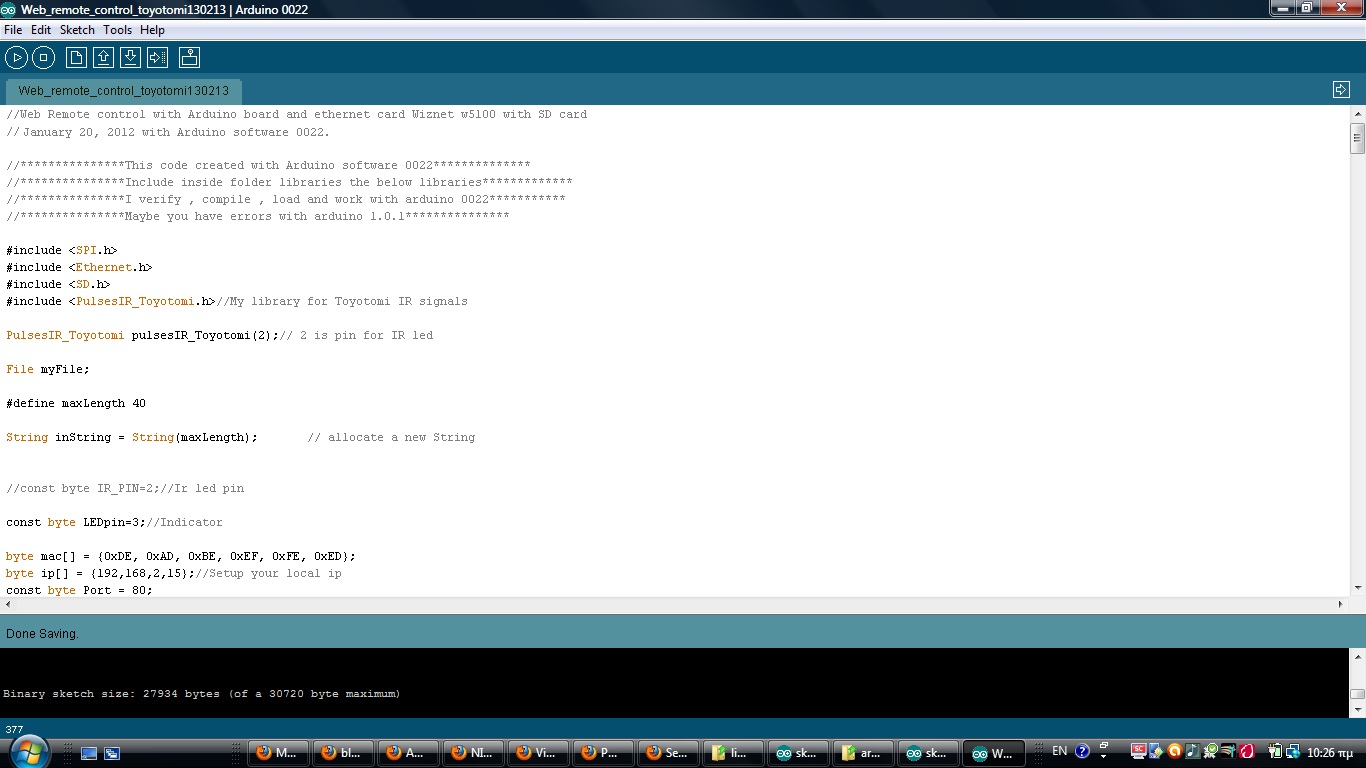Click the line number 377 in the status bar

click(x=14, y=729)
